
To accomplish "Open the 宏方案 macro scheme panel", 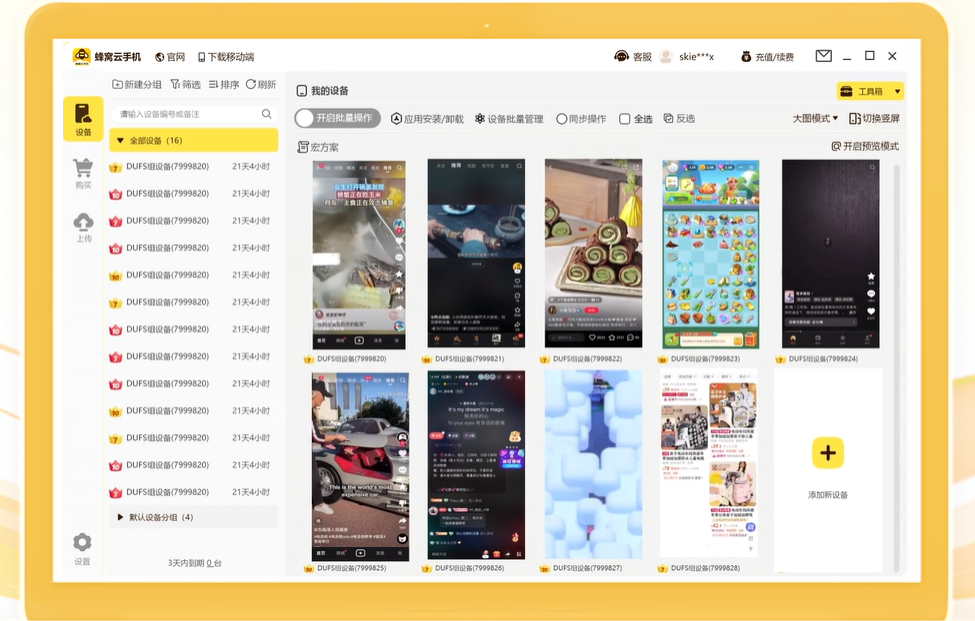I will [x=317, y=146].
